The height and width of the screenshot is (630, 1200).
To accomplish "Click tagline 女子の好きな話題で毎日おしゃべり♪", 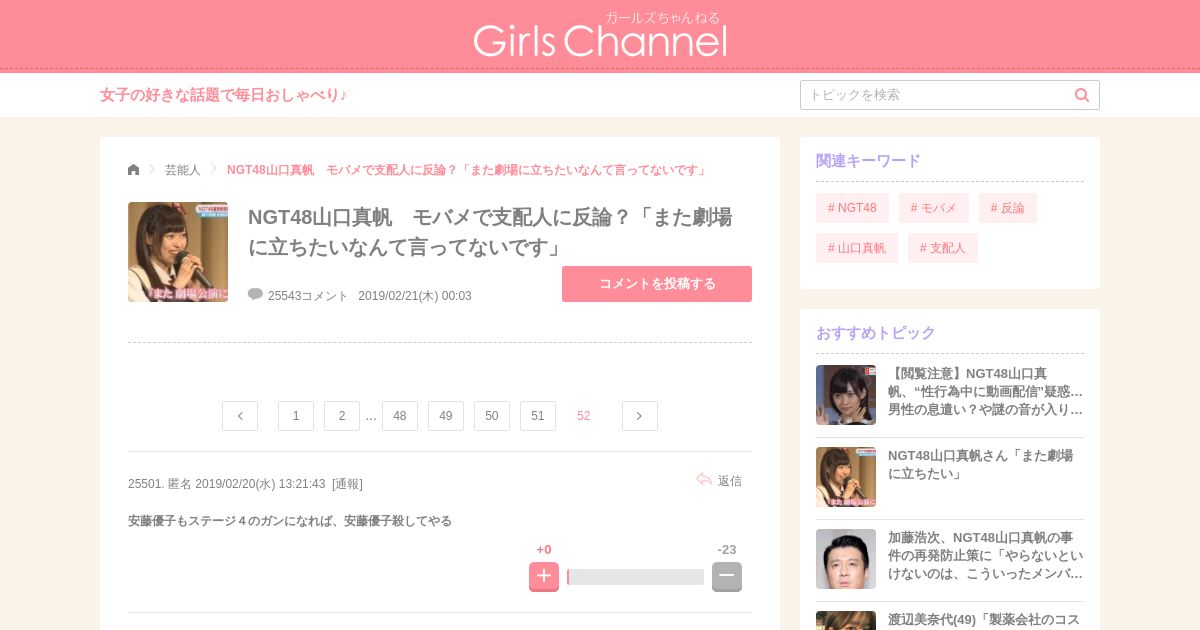I will (223, 95).
